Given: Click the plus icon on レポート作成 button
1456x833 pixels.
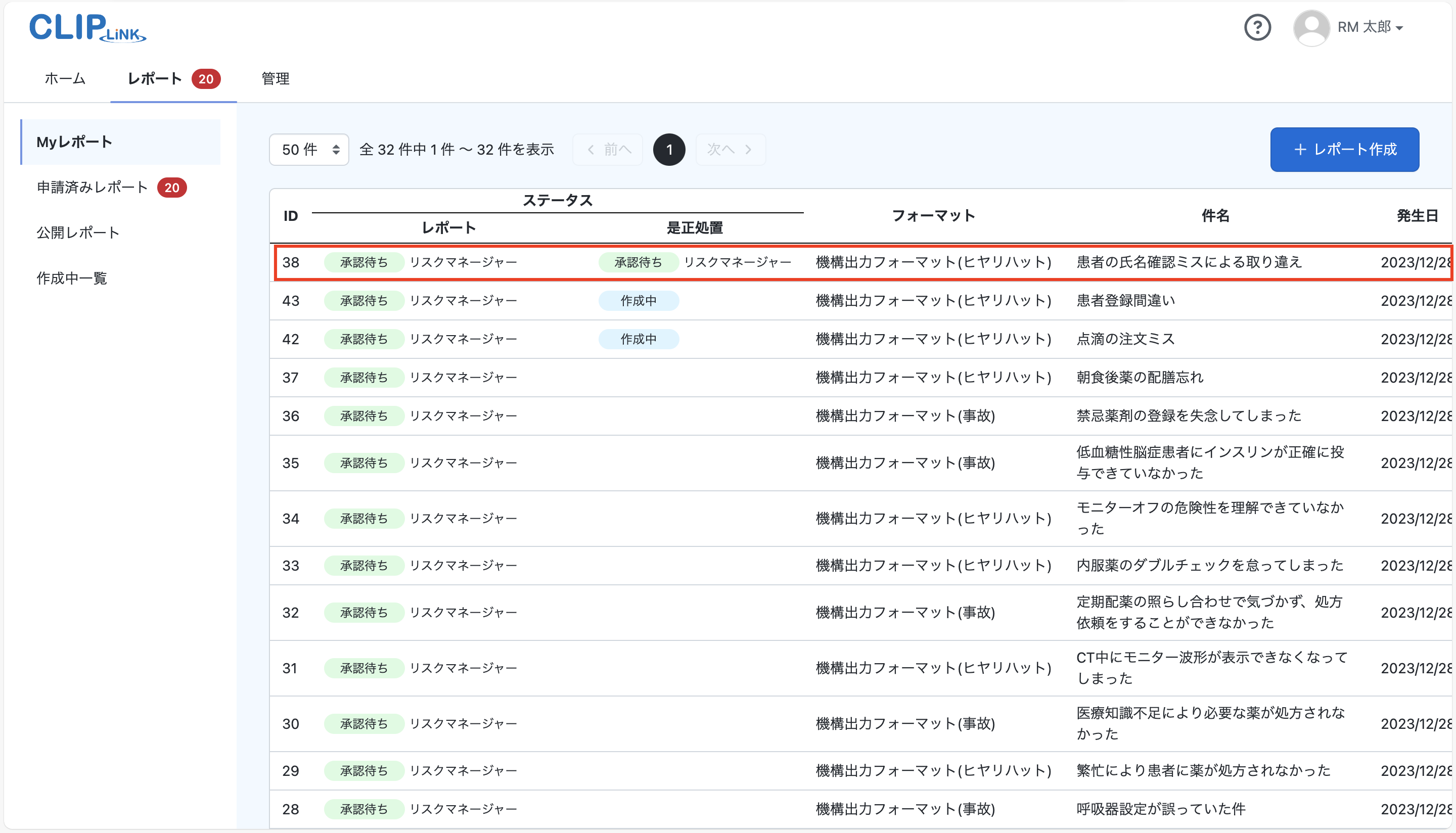Looking at the screenshot, I should [1300, 149].
